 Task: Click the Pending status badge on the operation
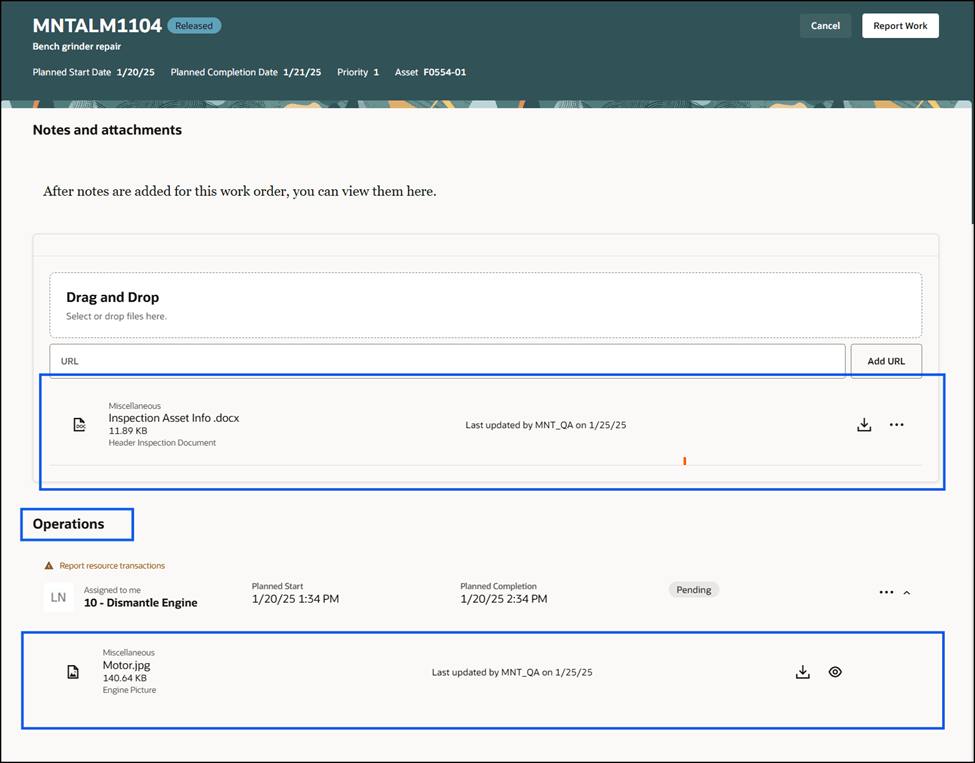(x=693, y=589)
